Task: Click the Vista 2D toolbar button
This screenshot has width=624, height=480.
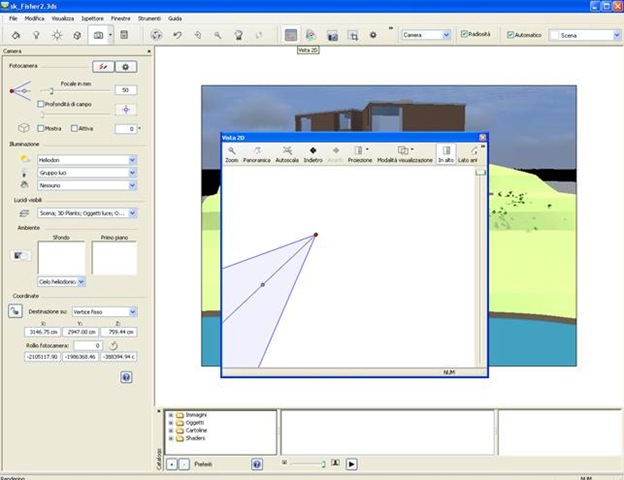Action: [290, 35]
